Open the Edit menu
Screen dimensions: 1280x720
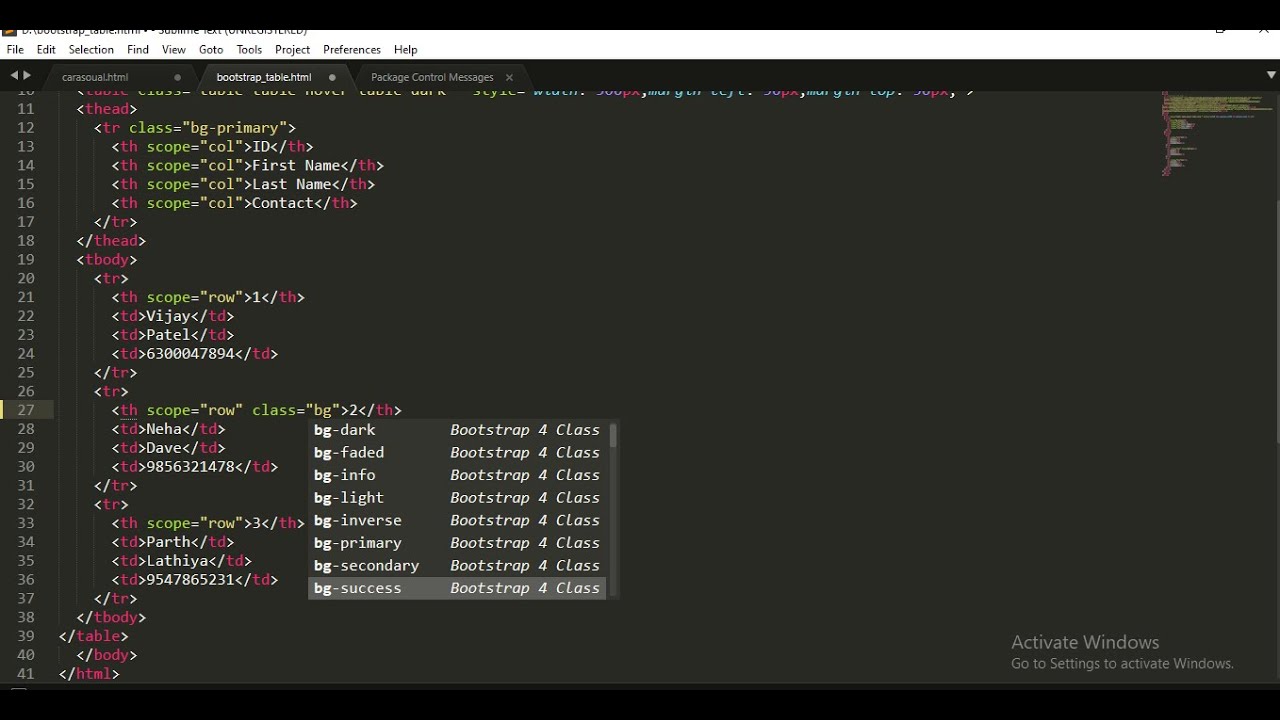[46, 49]
